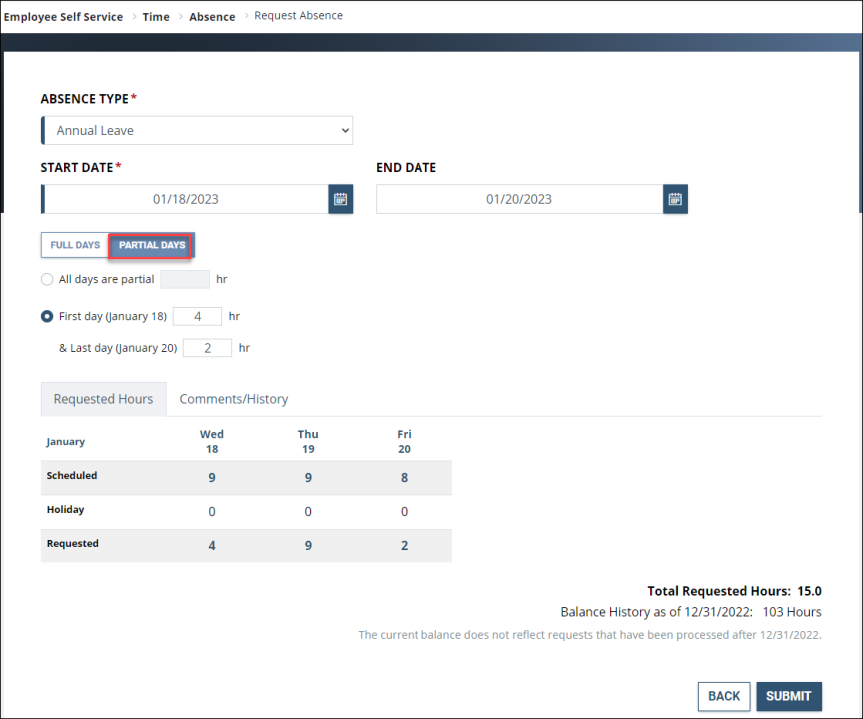Choose the 'First day (January 18)' radio button
The image size is (863, 719).
tap(47, 316)
